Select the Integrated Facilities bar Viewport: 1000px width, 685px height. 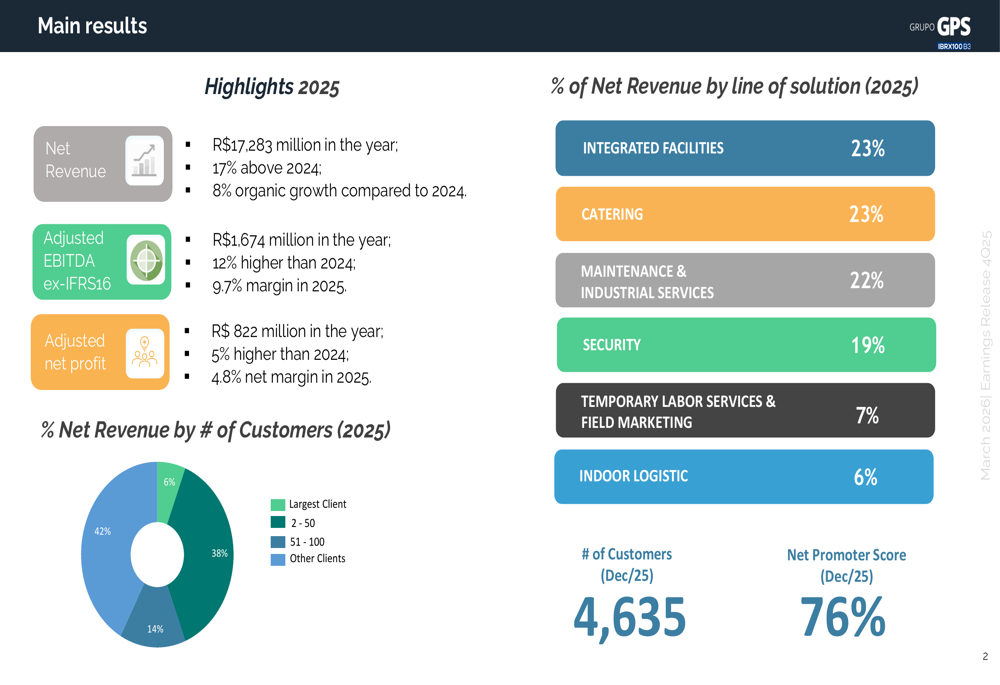pyautogui.click(x=745, y=148)
